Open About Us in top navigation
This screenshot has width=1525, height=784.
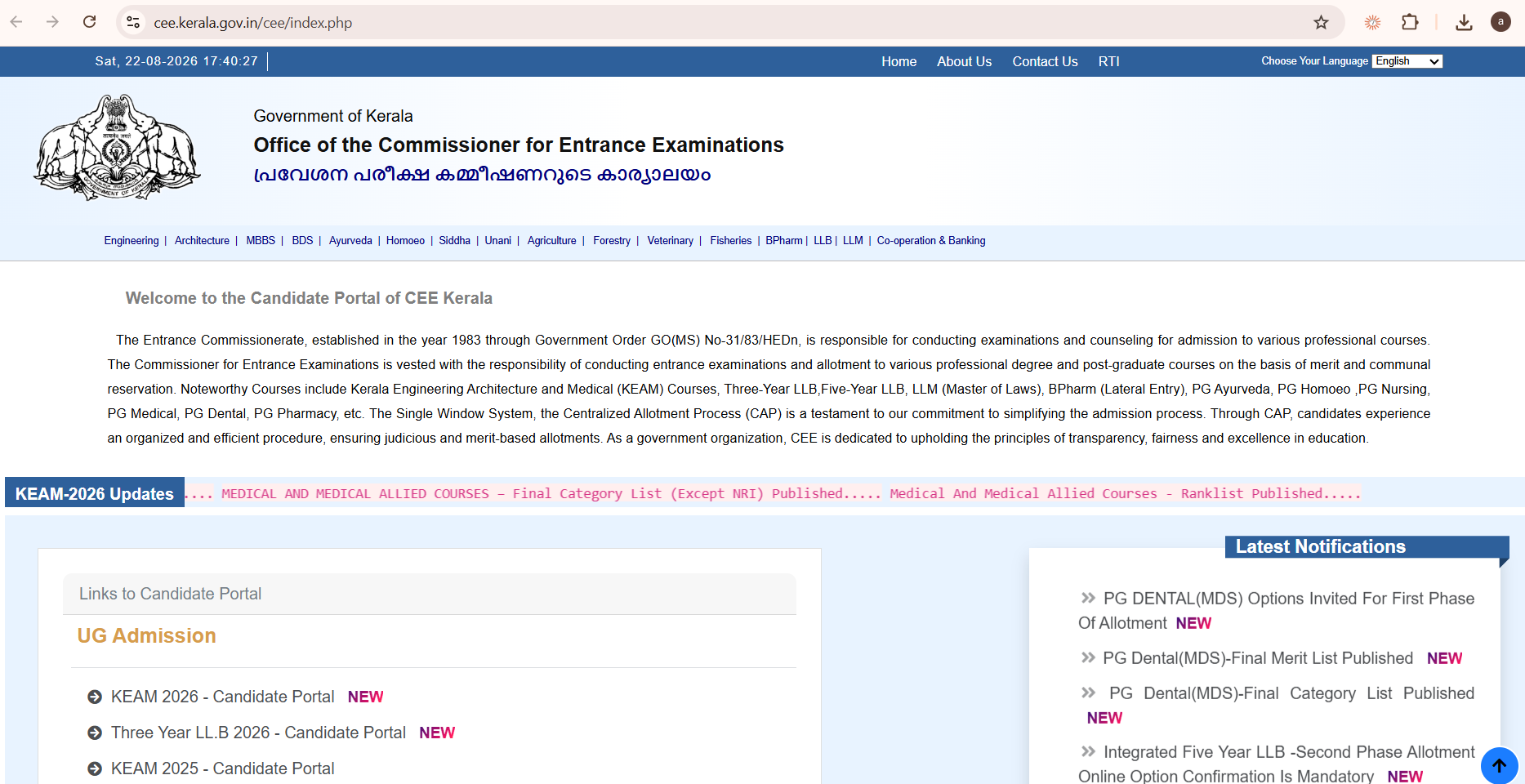(x=964, y=61)
